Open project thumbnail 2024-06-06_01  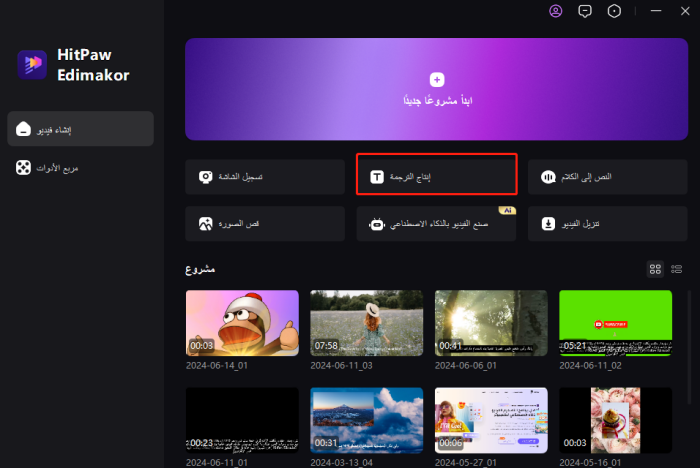(491, 323)
